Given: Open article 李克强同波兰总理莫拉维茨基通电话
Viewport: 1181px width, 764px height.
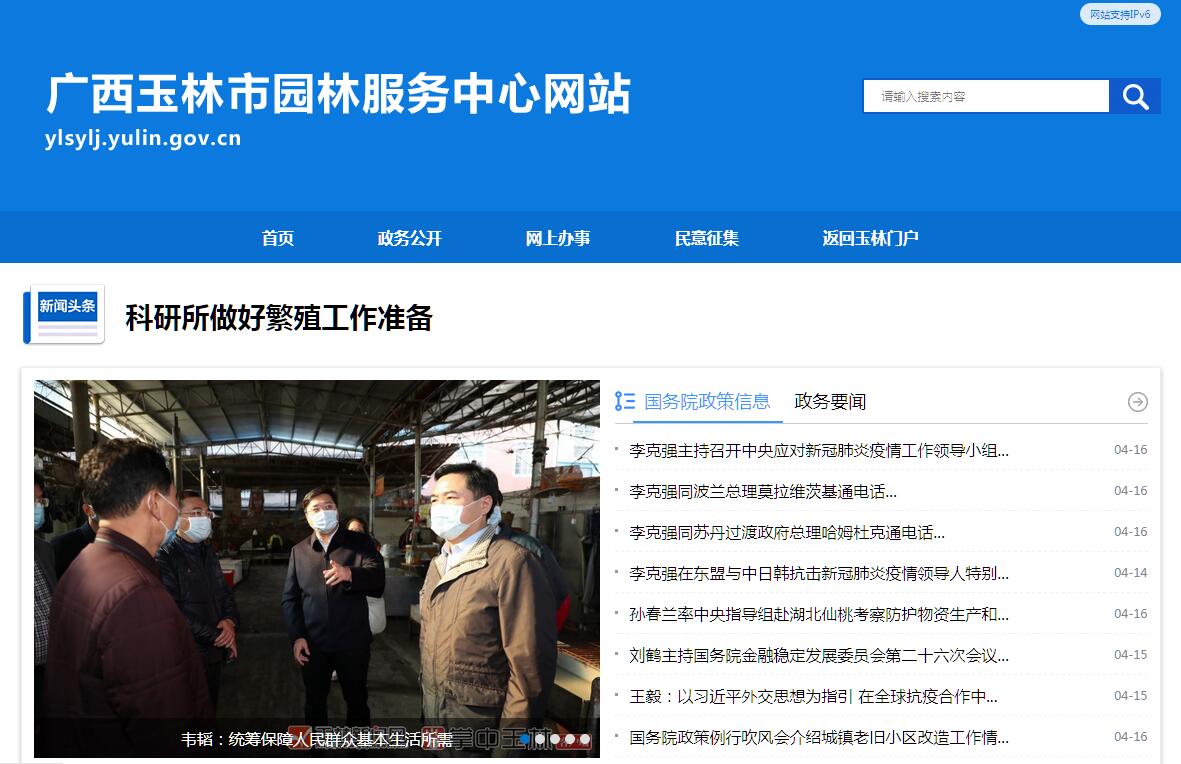Looking at the screenshot, I should coord(763,491).
